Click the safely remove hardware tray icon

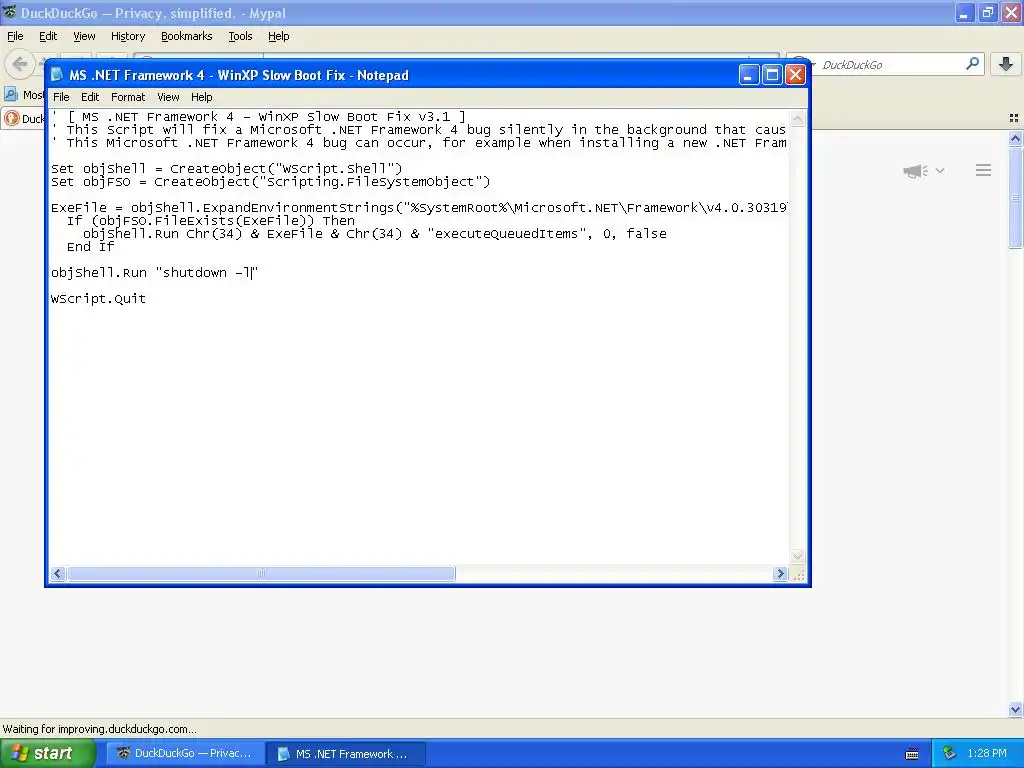[950, 753]
